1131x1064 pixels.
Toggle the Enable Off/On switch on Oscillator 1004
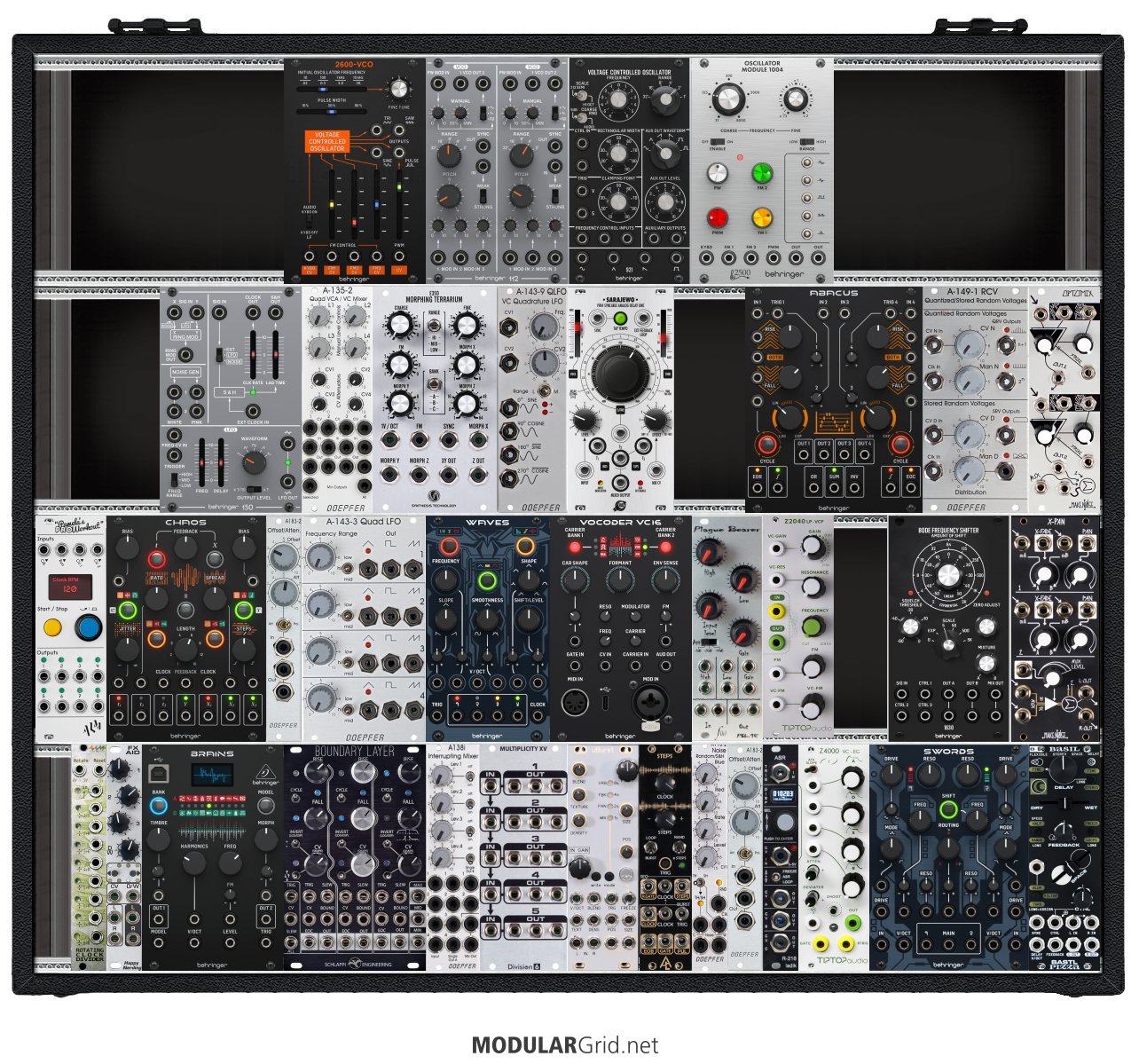click(719, 142)
